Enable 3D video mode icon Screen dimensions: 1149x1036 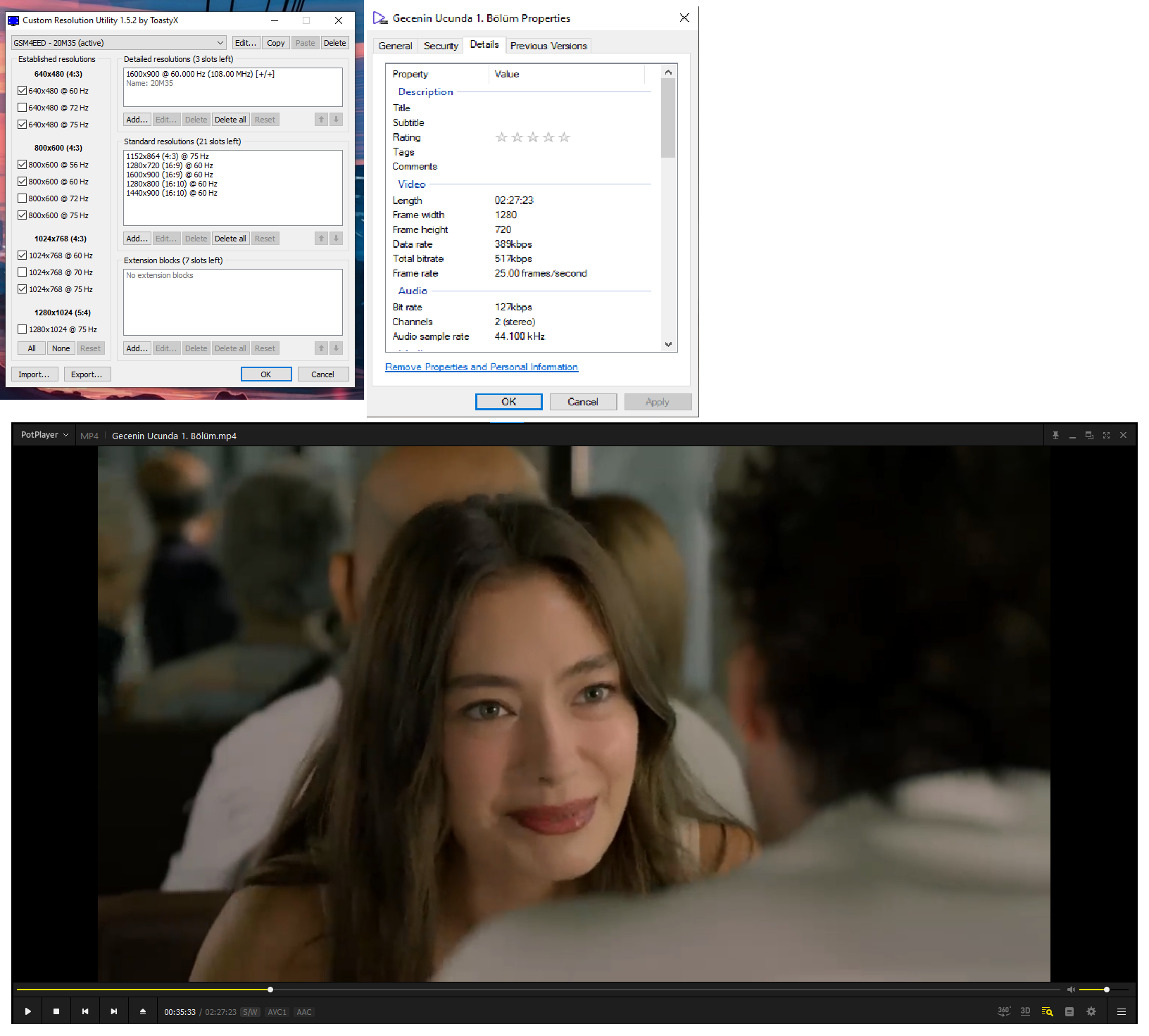(1025, 1011)
